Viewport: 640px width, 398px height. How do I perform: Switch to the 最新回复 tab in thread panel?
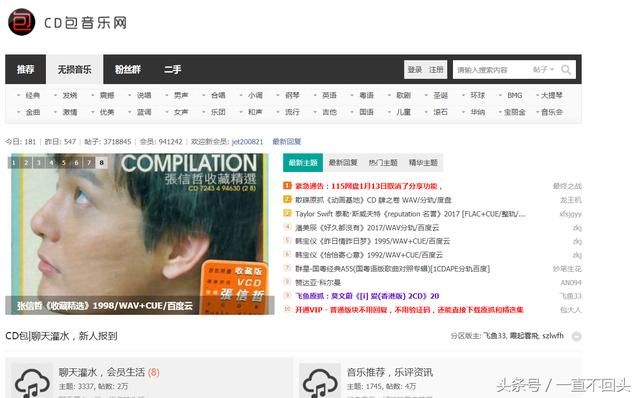[343, 162]
